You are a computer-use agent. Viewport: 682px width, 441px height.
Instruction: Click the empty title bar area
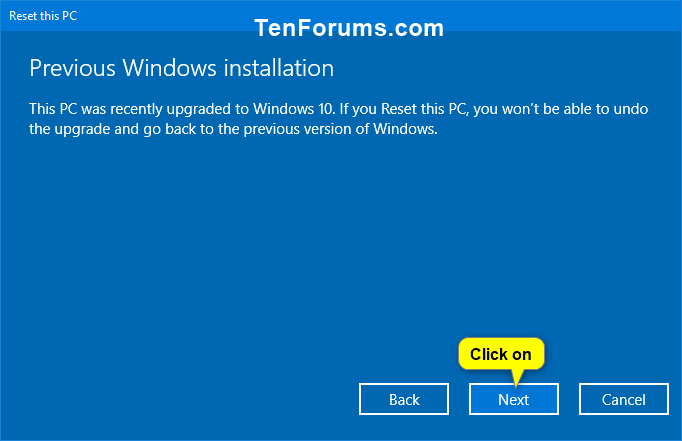click(565, 16)
